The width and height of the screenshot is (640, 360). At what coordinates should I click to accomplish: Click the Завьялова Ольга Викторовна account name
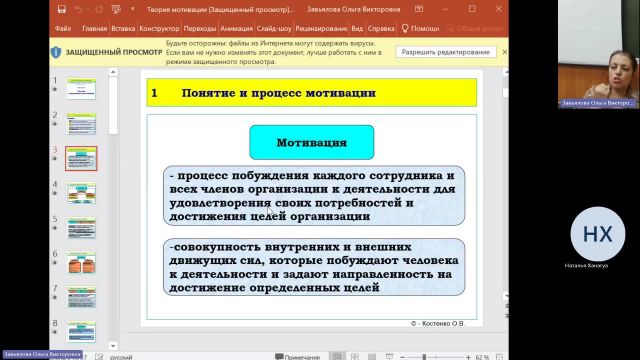(353, 9)
